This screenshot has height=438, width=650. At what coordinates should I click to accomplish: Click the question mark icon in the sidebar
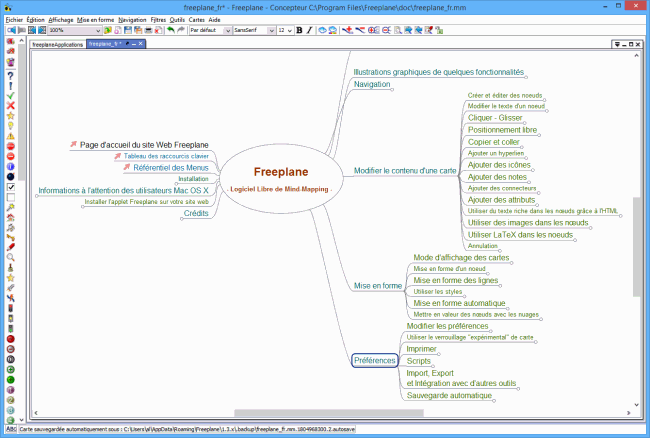click(x=11, y=75)
